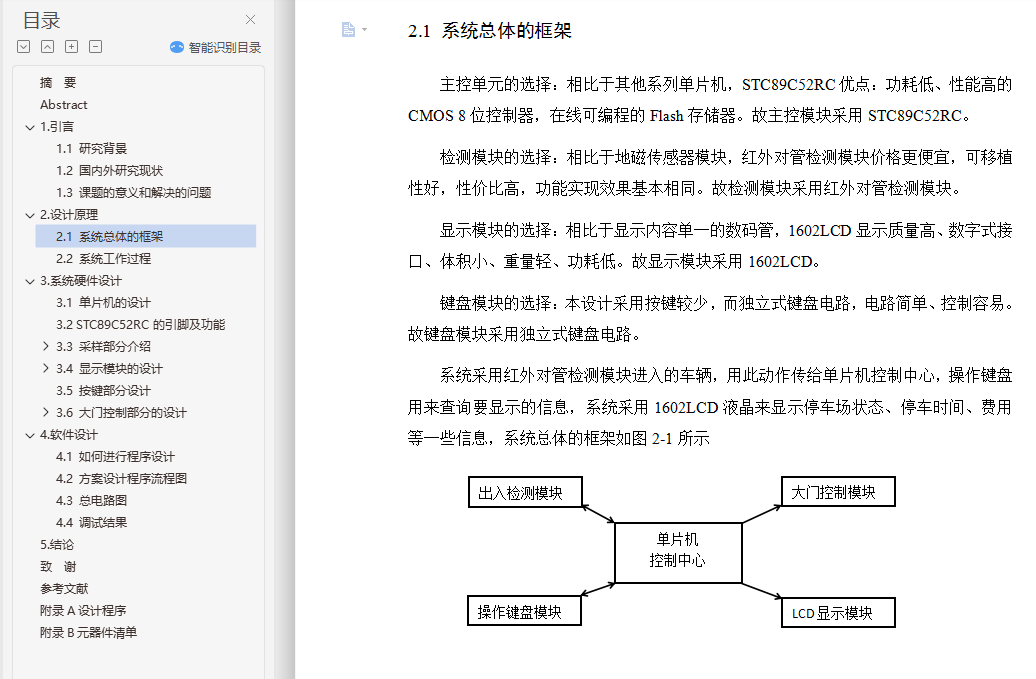Expand the 3.6 大门控制部分的设计 entry
This screenshot has height=679, width=1036.
click(x=46, y=412)
